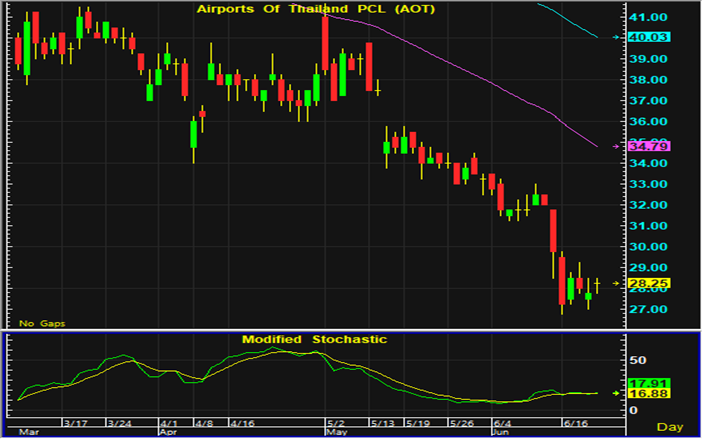Click the Day timeframe label
Image resolution: width=703 pixels, height=439 pixels.
[670, 427]
